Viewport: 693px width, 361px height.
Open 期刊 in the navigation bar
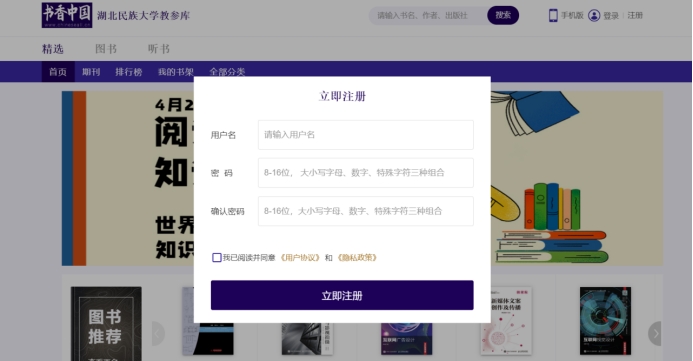(91, 72)
